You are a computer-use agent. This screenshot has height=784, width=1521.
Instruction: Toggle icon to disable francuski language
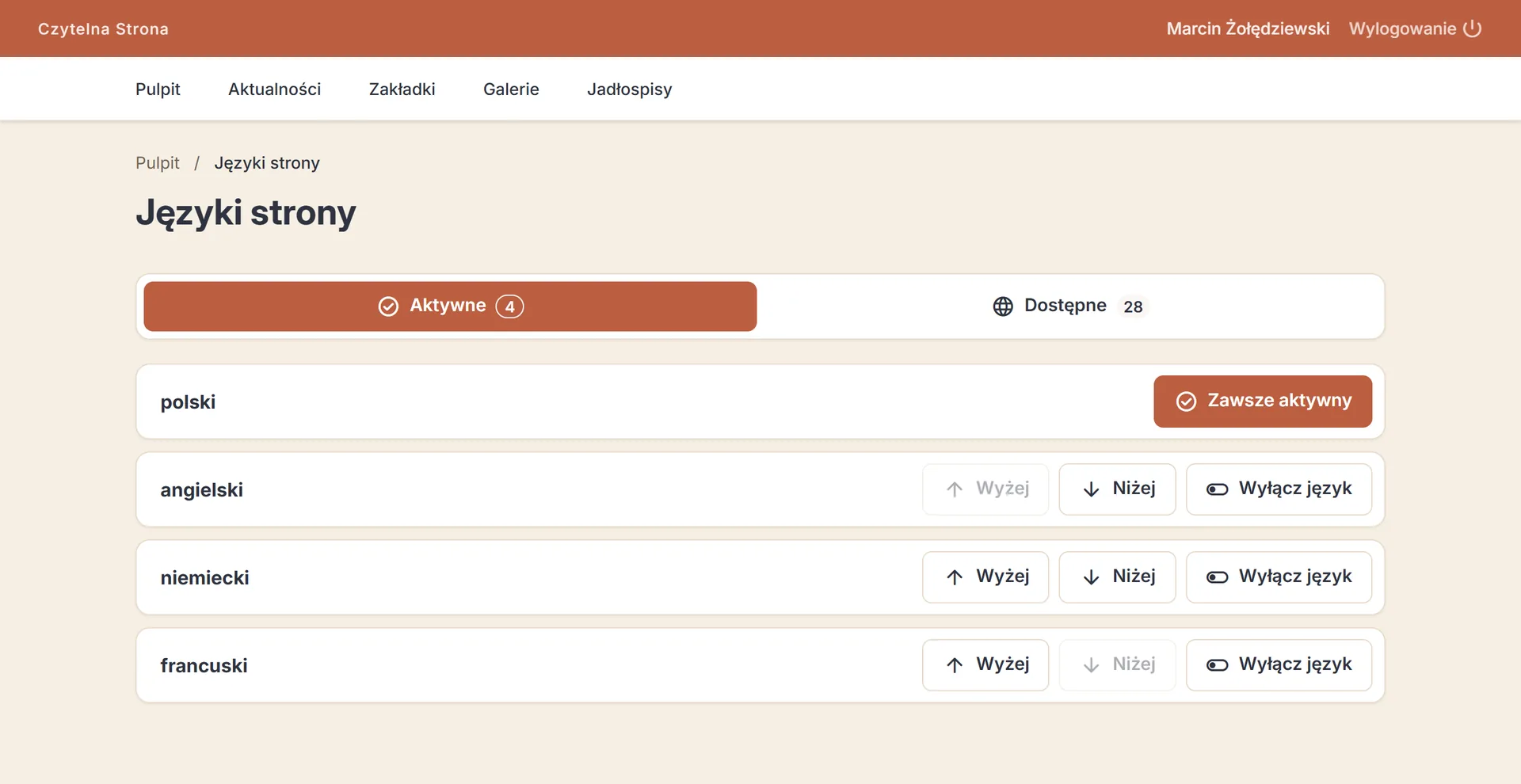1217,665
